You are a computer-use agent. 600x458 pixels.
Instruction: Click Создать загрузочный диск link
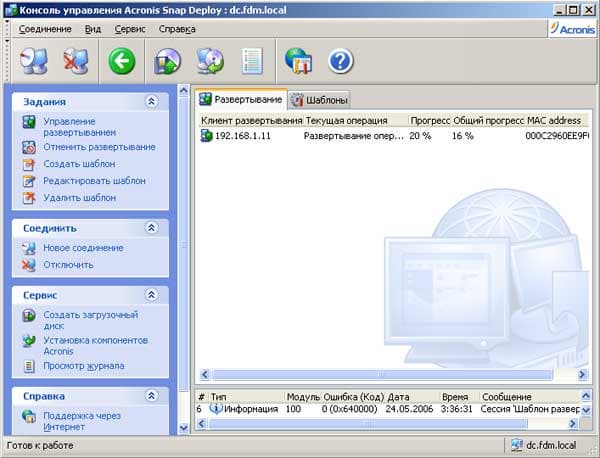tap(91, 320)
